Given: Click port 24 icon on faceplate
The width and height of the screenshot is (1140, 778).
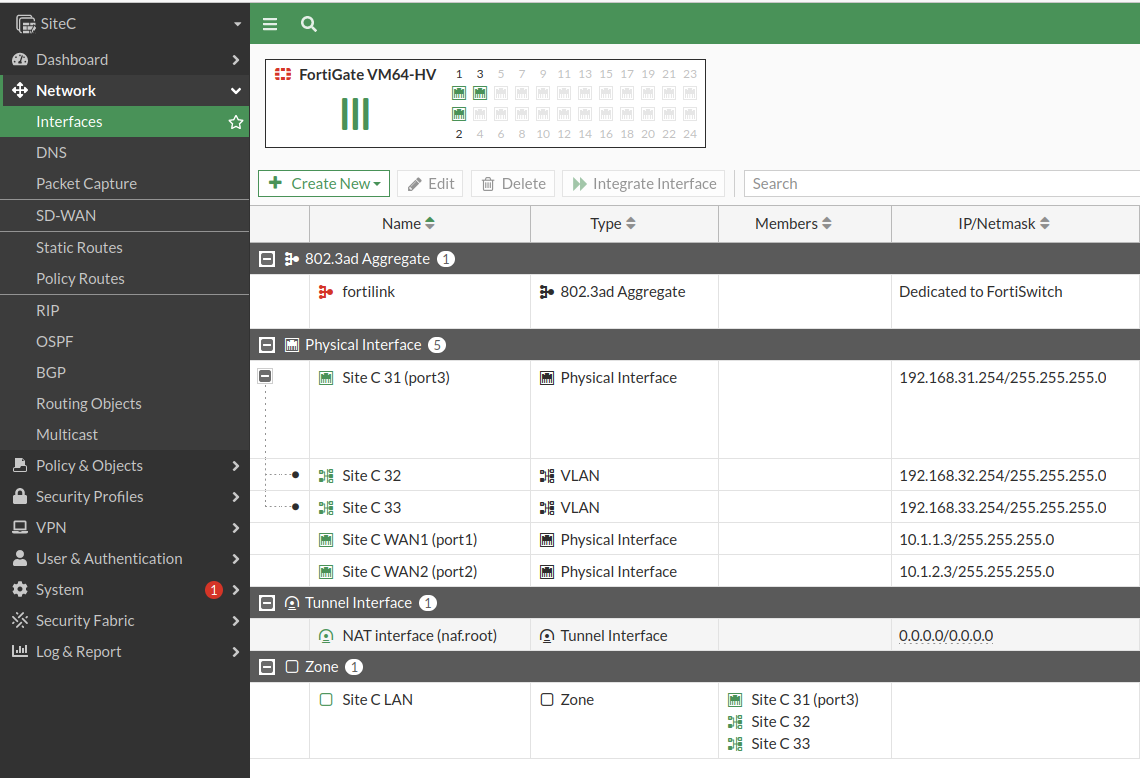Looking at the screenshot, I should coord(690,114).
